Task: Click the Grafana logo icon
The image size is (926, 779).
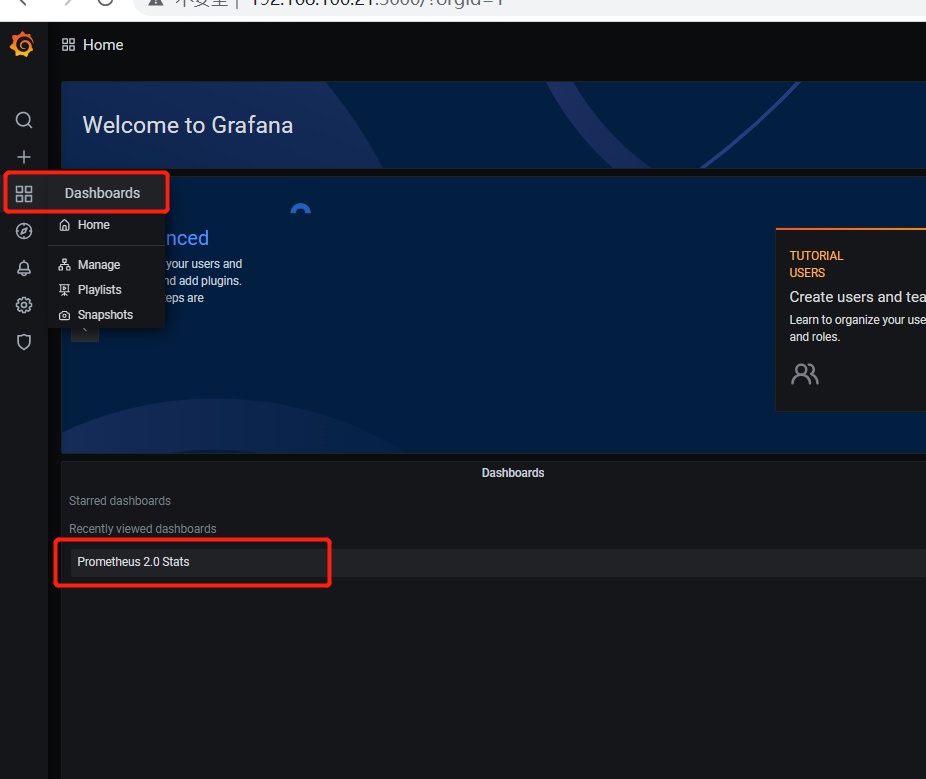Action: [x=22, y=45]
